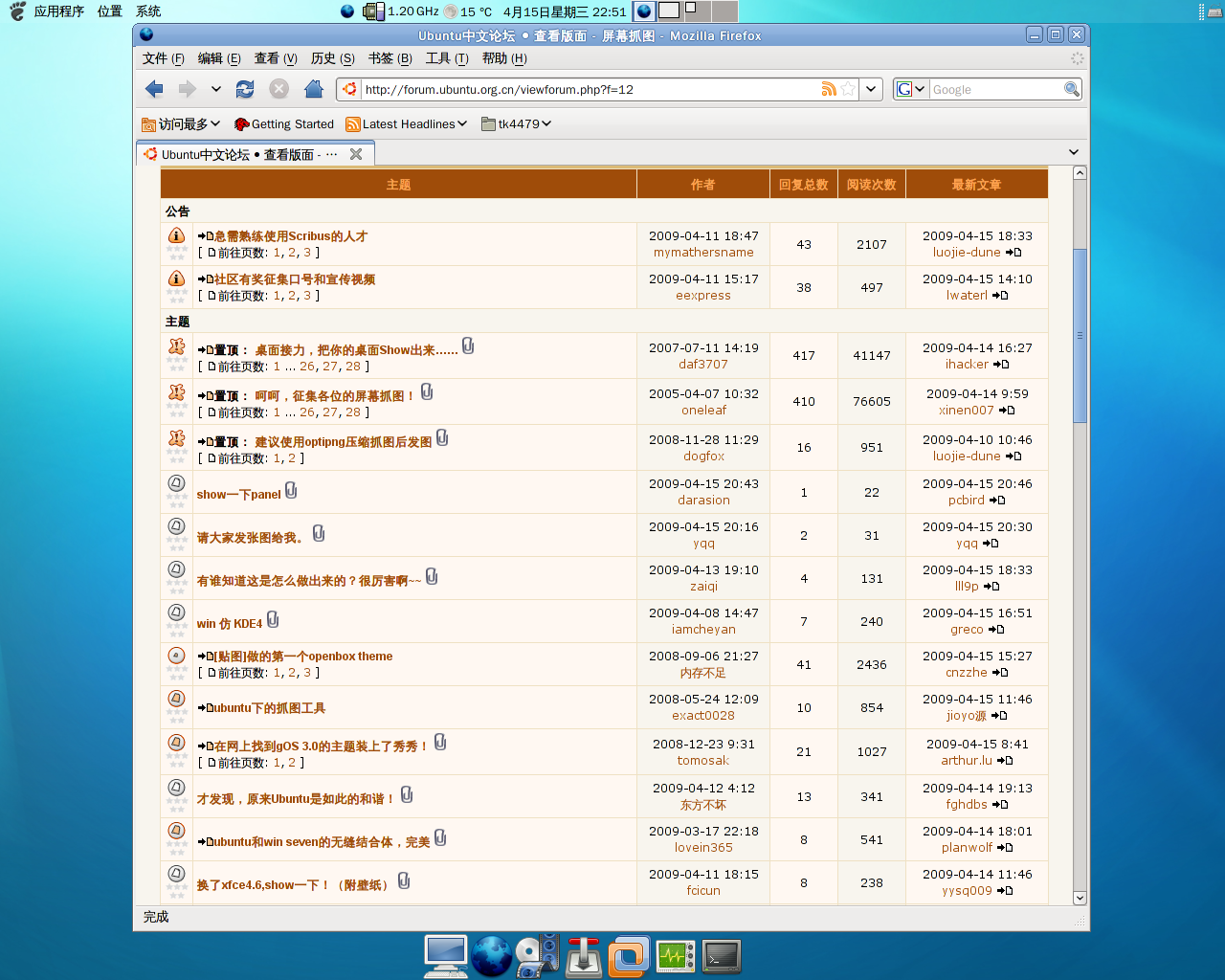Open topic show一下panel

(238, 495)
